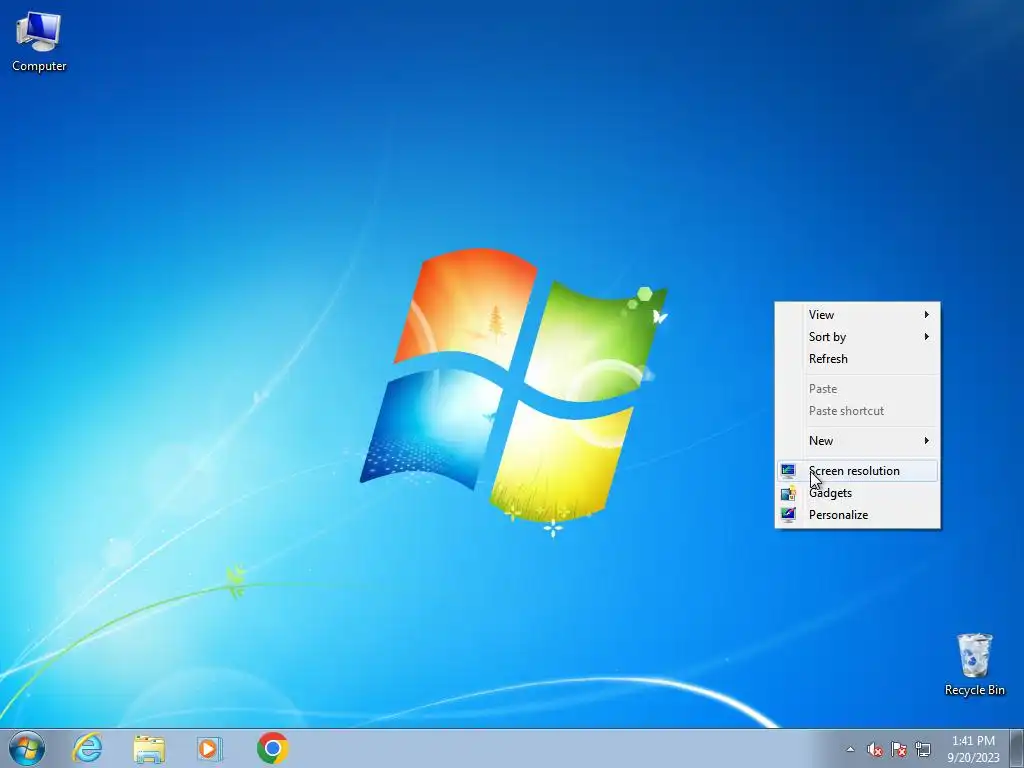Click the Personalize menu icon
1024x768 pixels.
788,515
